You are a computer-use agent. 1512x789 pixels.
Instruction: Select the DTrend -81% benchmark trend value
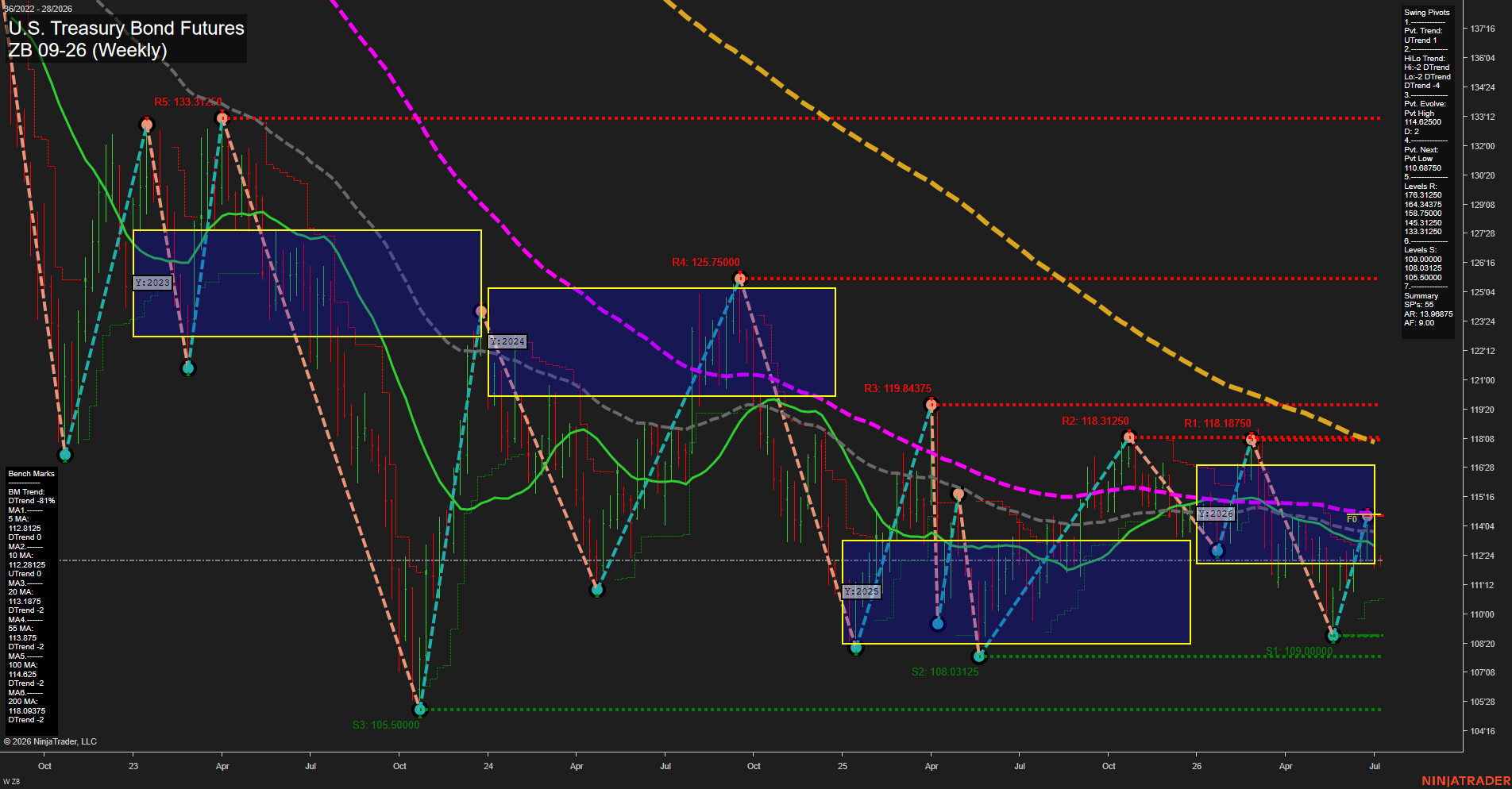coord(31,501)
